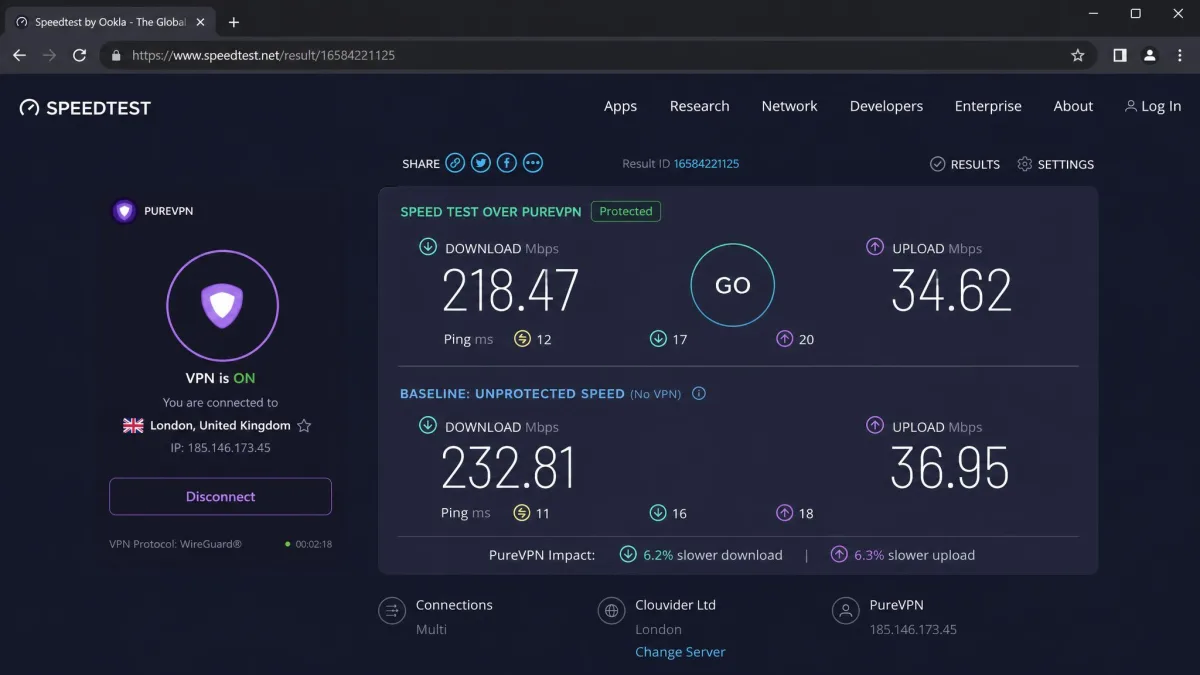The width and height of the screenshot is (1200, 675).
Task: Open the Developers menu
Action: [x=886, y=106]
